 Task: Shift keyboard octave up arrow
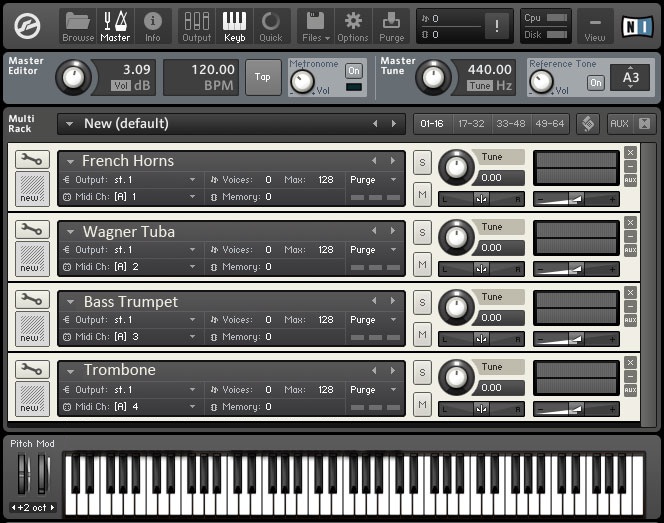click(53, 507)
